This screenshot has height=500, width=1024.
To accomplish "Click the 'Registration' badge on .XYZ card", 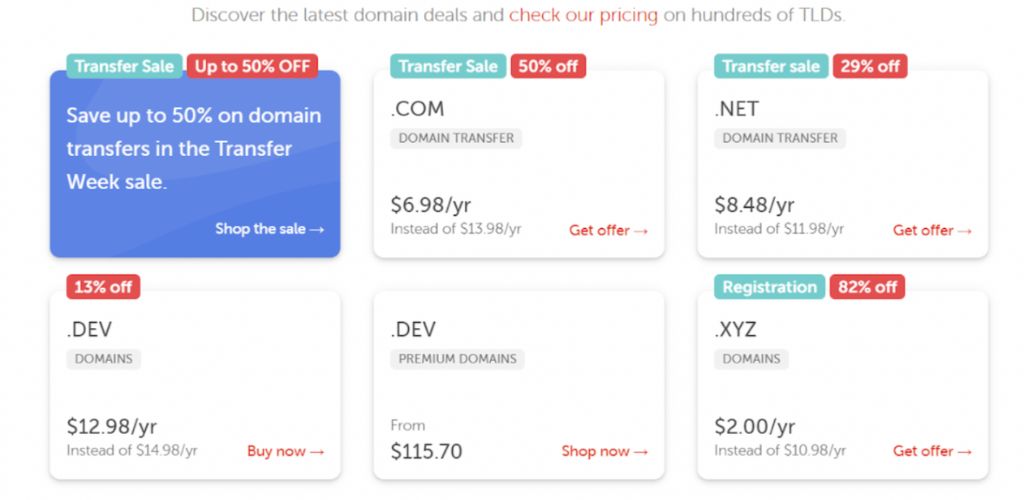I will click(769, 287).
